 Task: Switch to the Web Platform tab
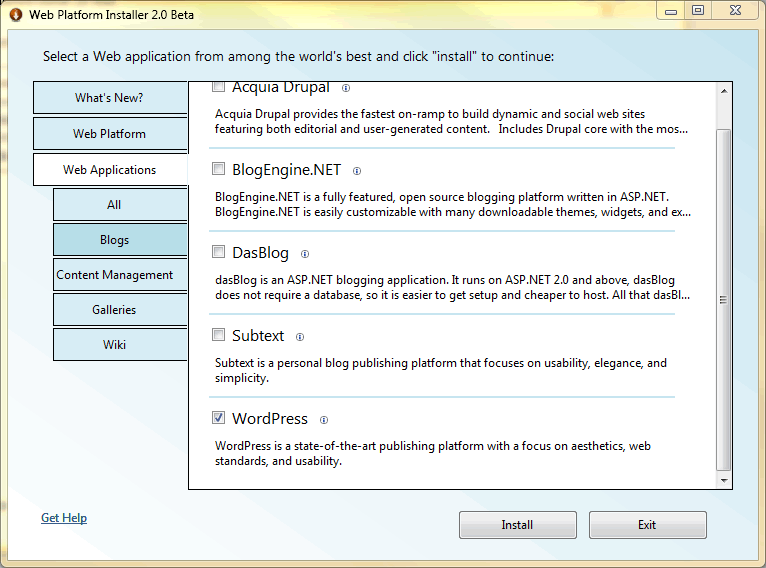click(110, 134)
